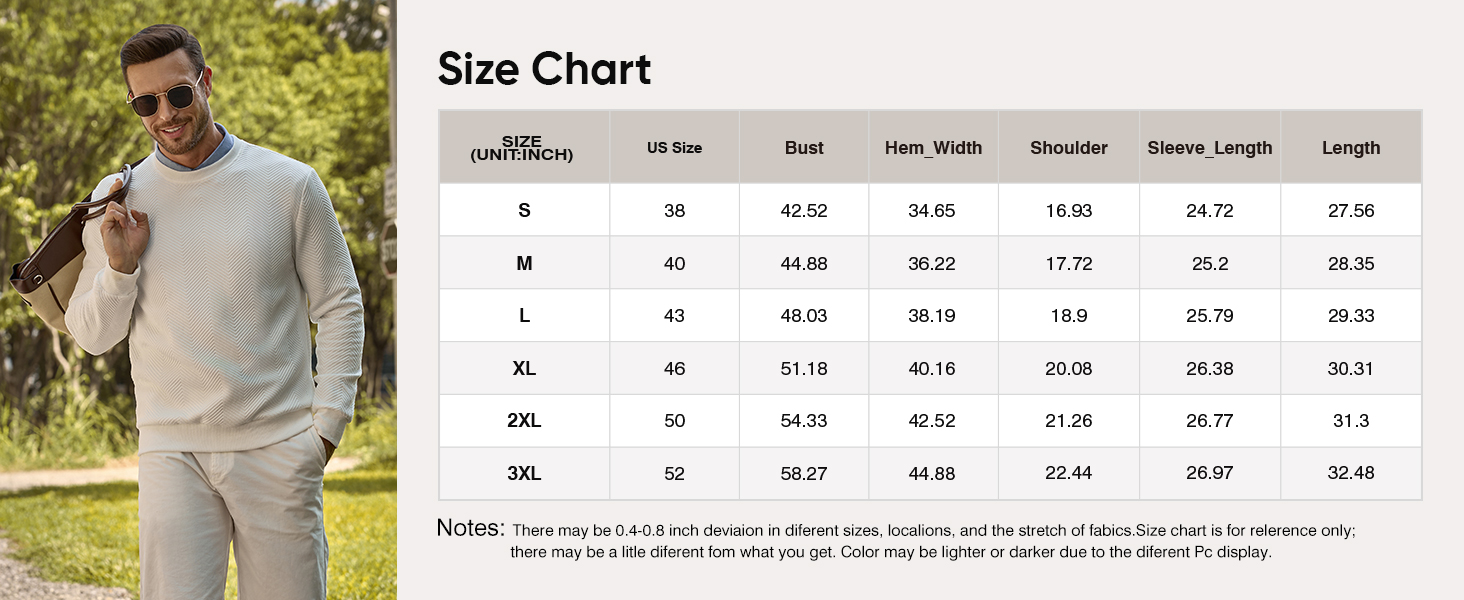
Task: Click the model photo thumbnail
Action: click(x=198, y=300)
